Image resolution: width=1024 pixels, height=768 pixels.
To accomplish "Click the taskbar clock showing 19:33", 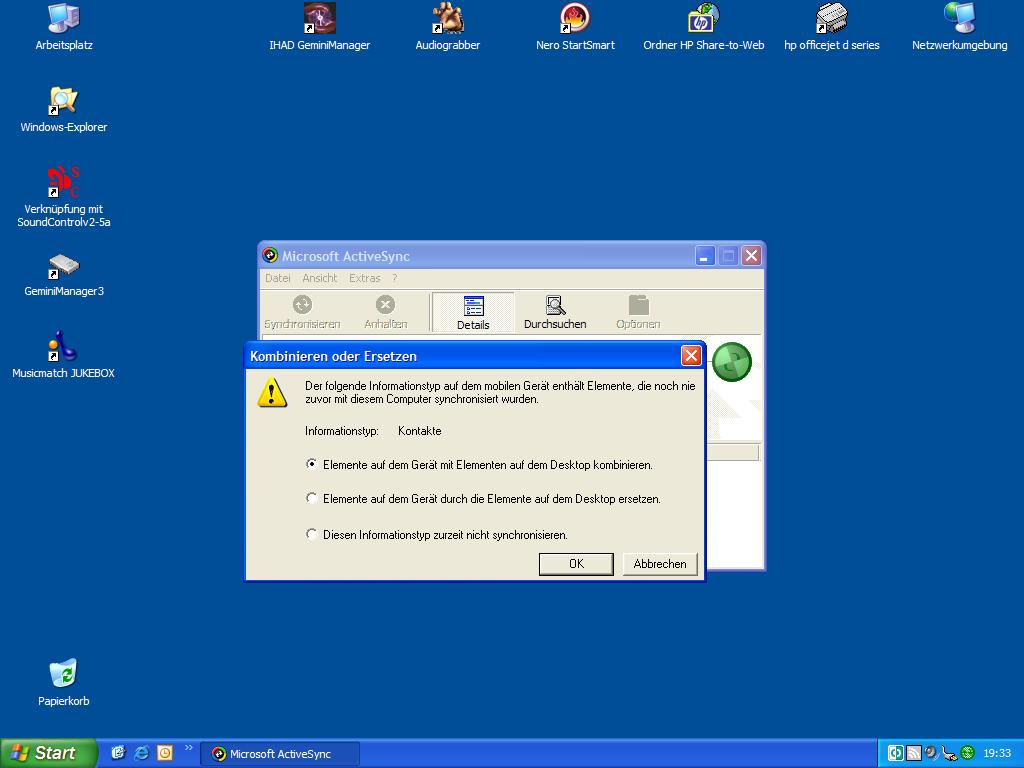I will [x=997, y=753].
